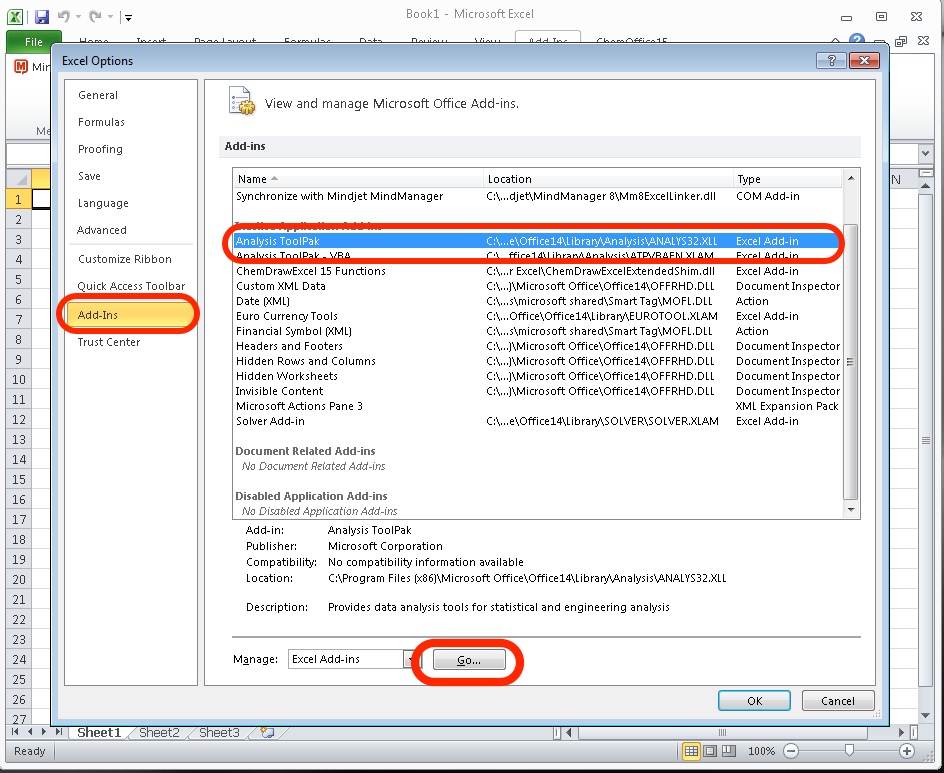This screenshot has height=773, width=944.
Task: Click OK to confirm Excel Options
Action: pyautogui.click(x=755, y=701)
